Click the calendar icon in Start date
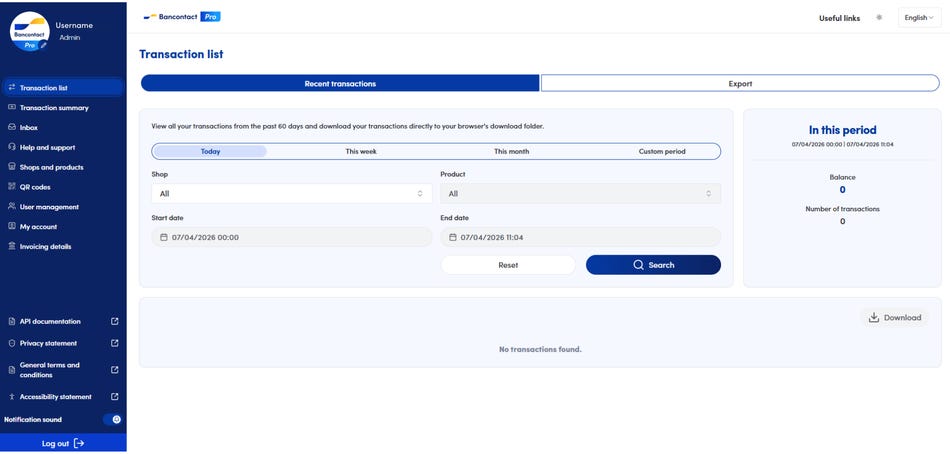 [x=164, y=237]
